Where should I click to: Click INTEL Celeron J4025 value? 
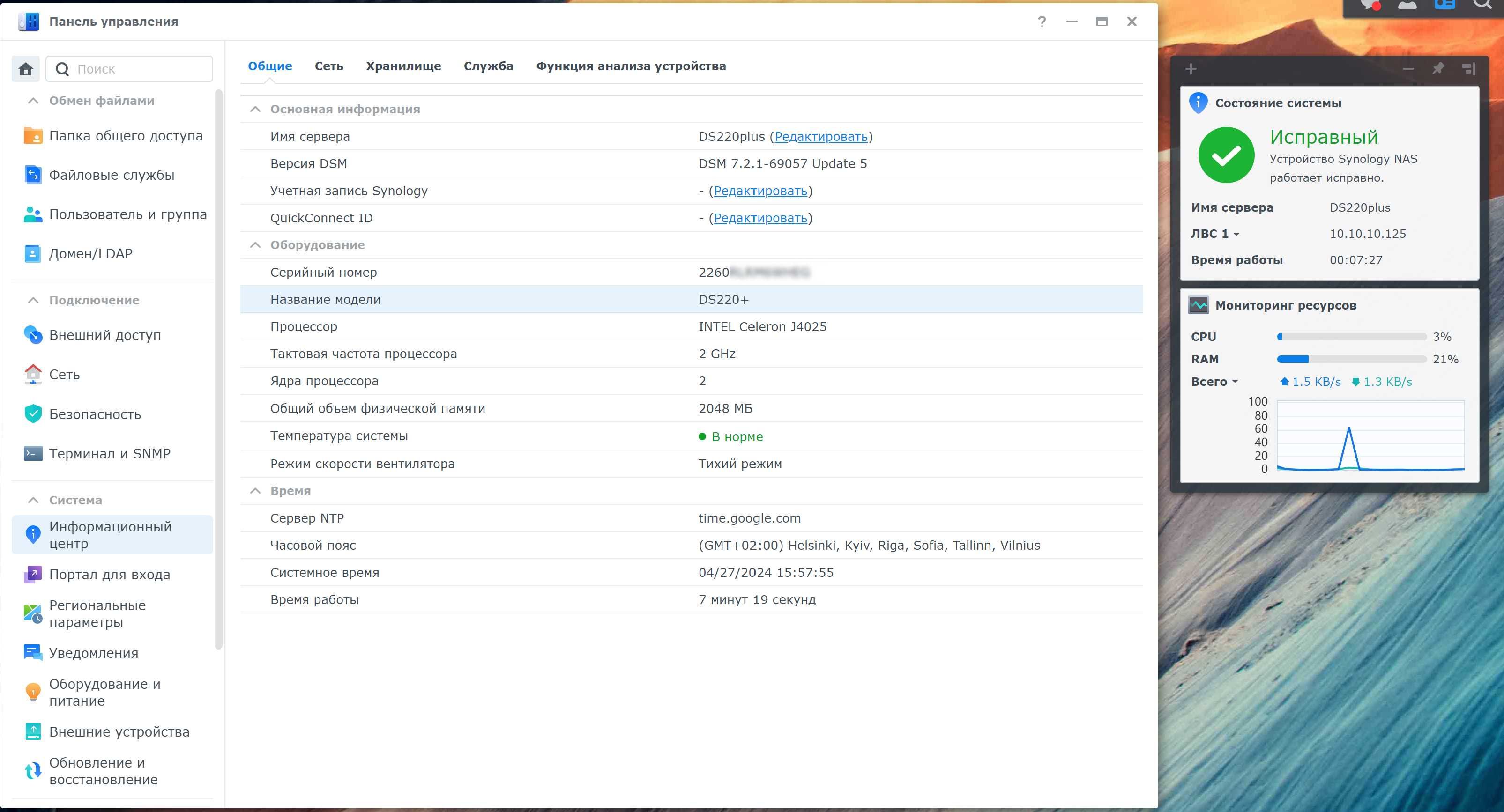[762, 327]
